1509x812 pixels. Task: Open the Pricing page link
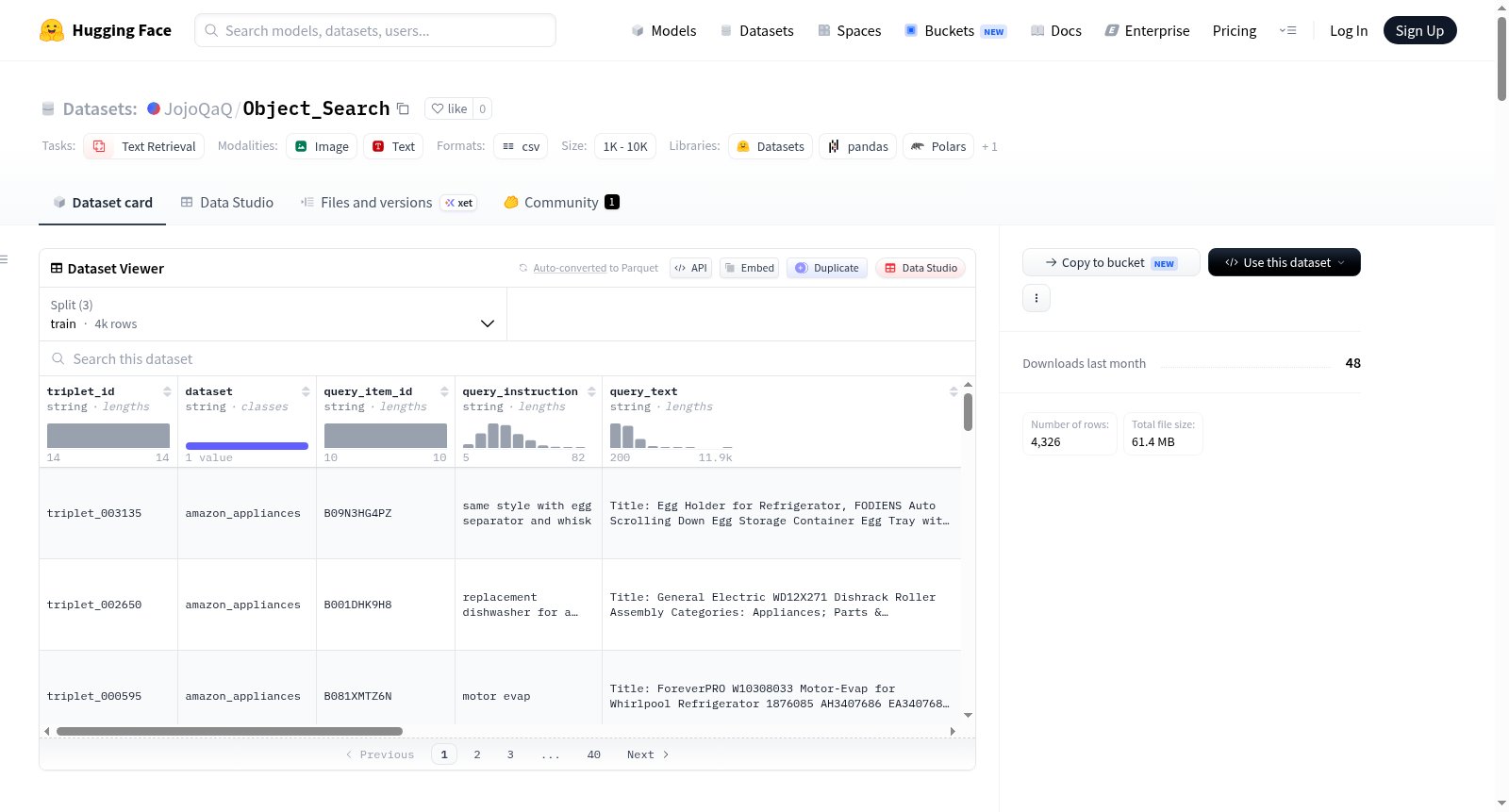[1235, 31]
